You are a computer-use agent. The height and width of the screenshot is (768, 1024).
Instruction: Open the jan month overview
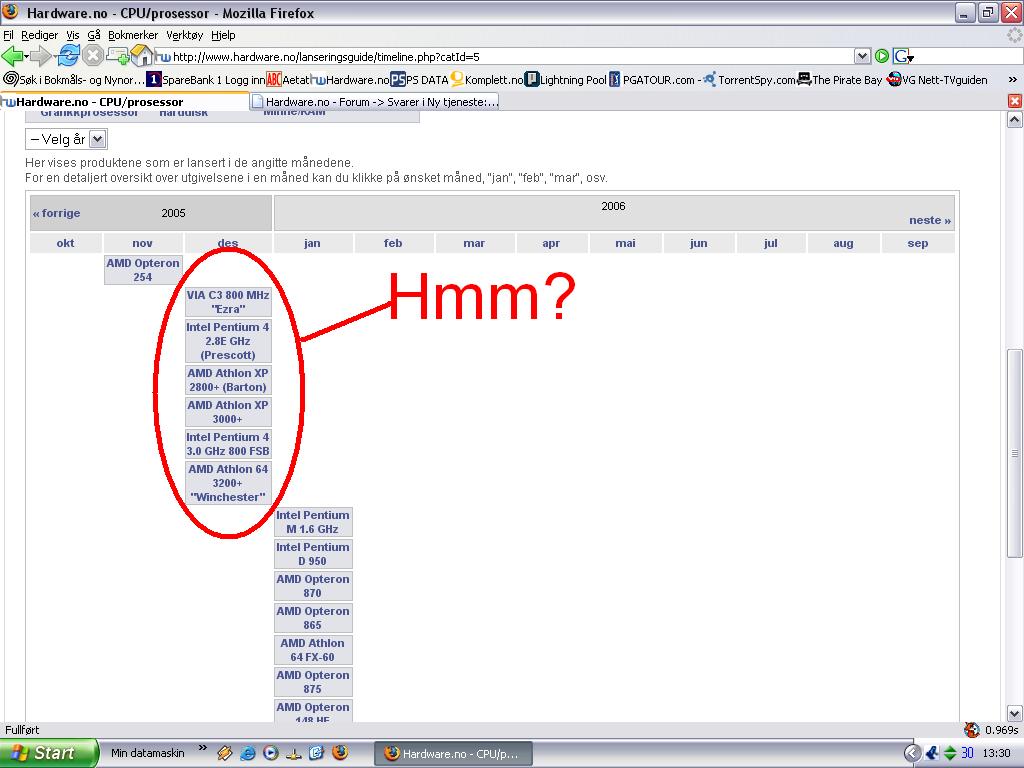312,243
